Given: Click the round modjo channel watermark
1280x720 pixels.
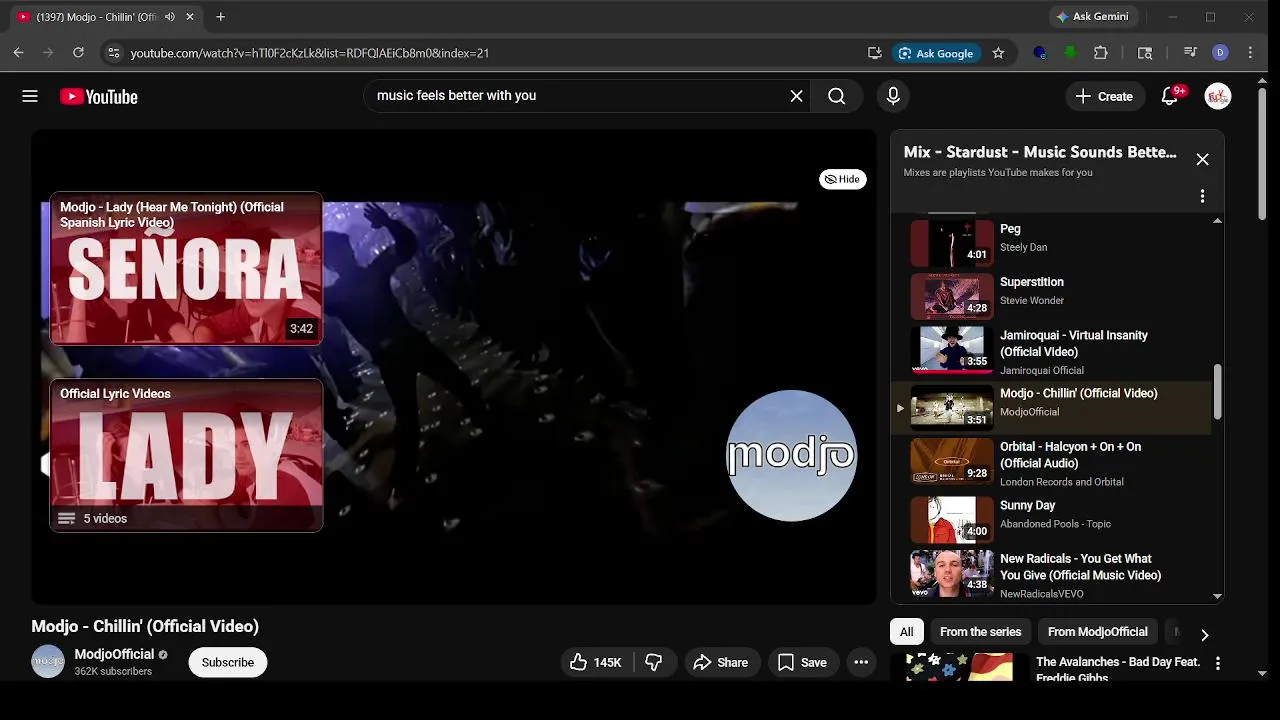Looking at the screenshot, I should point(791,456).
